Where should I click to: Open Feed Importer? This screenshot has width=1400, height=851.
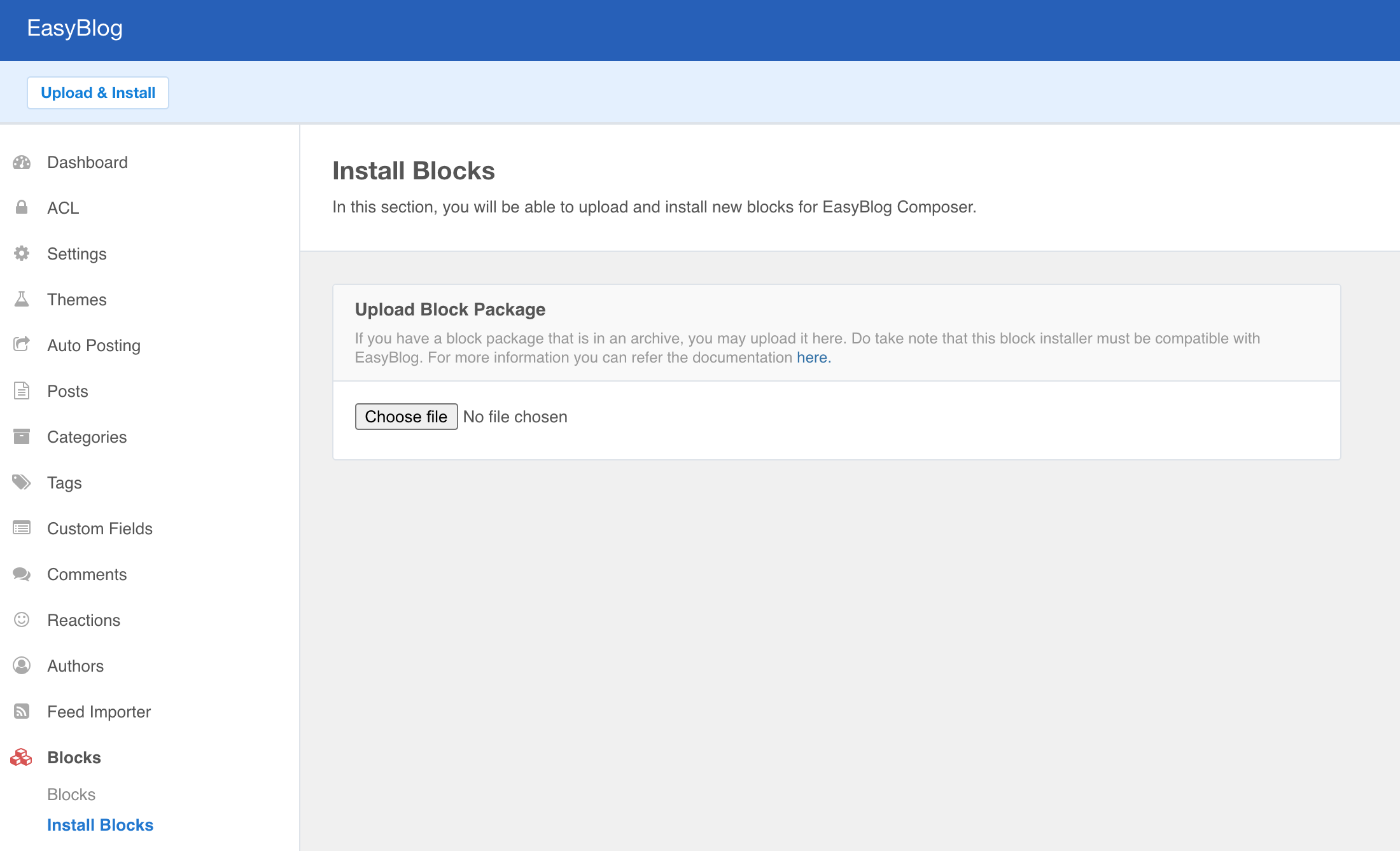pyautogui.click(x=99, y=712)
